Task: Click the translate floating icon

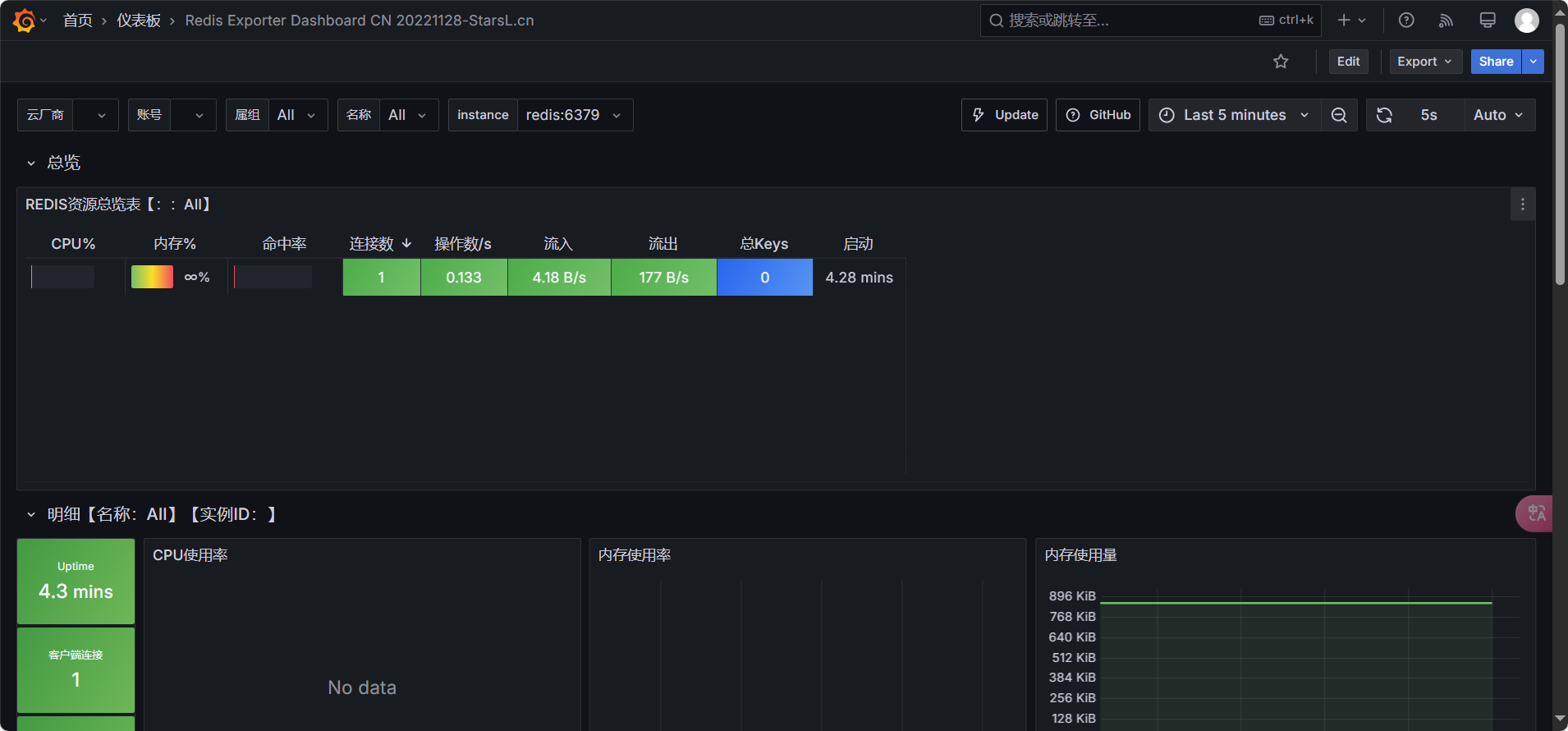Action: 1535,514
